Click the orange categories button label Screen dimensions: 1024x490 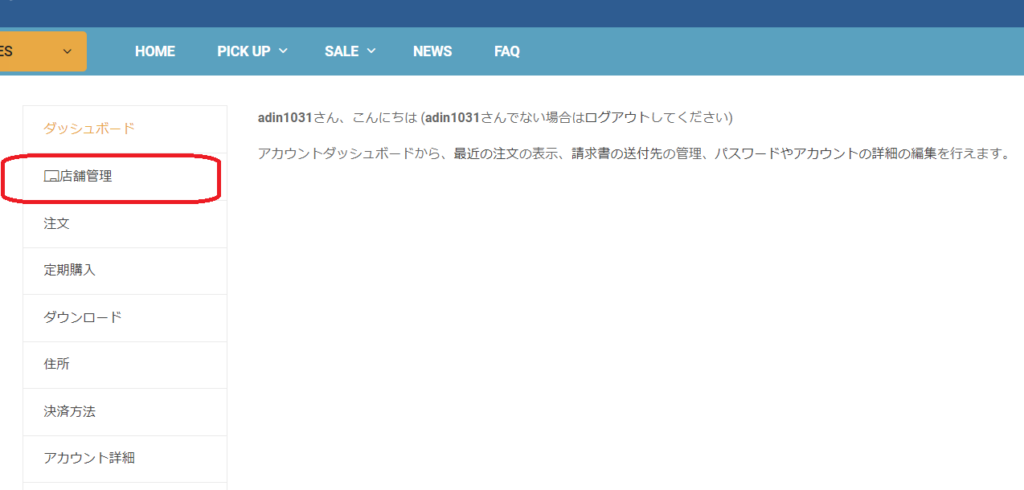click(8, 51)
